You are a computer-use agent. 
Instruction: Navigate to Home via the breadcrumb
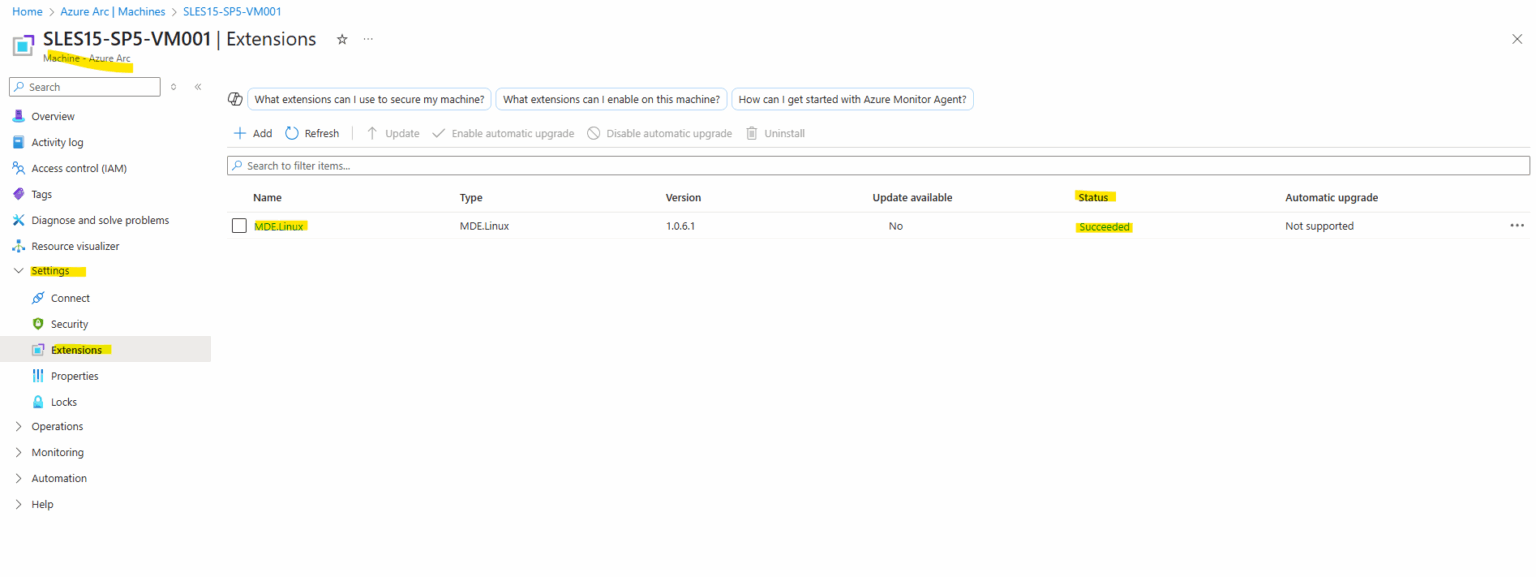coord(27,11)
